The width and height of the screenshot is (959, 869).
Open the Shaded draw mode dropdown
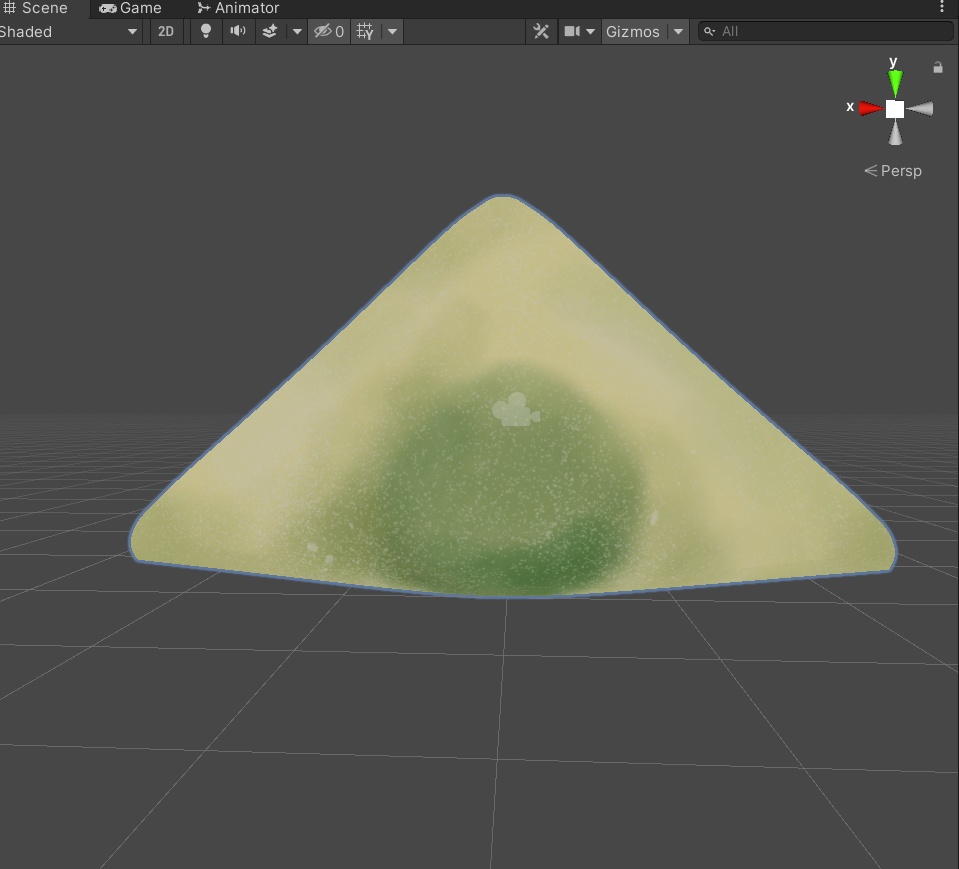[68, 32]
